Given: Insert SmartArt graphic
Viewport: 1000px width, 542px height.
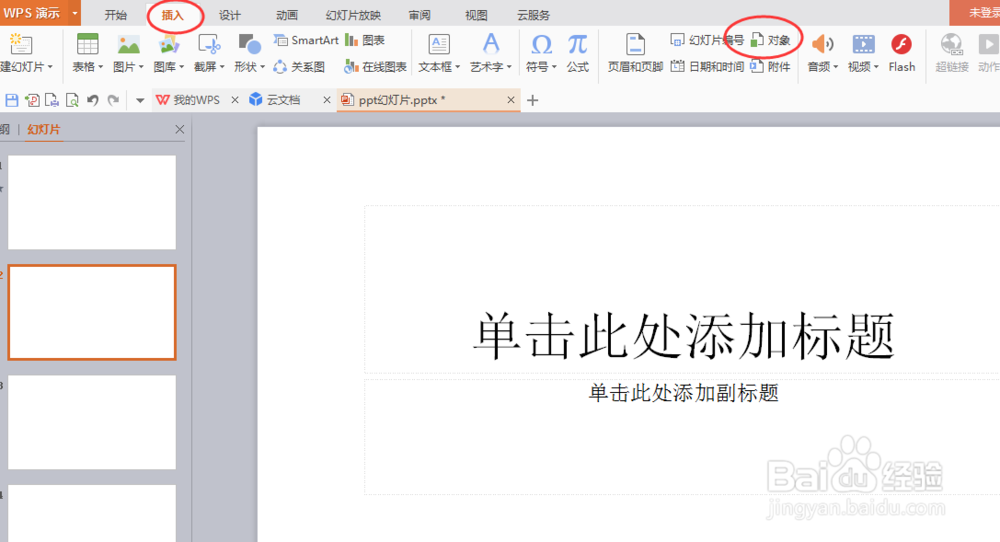Looking at the screenshot, I should point(306,40).
